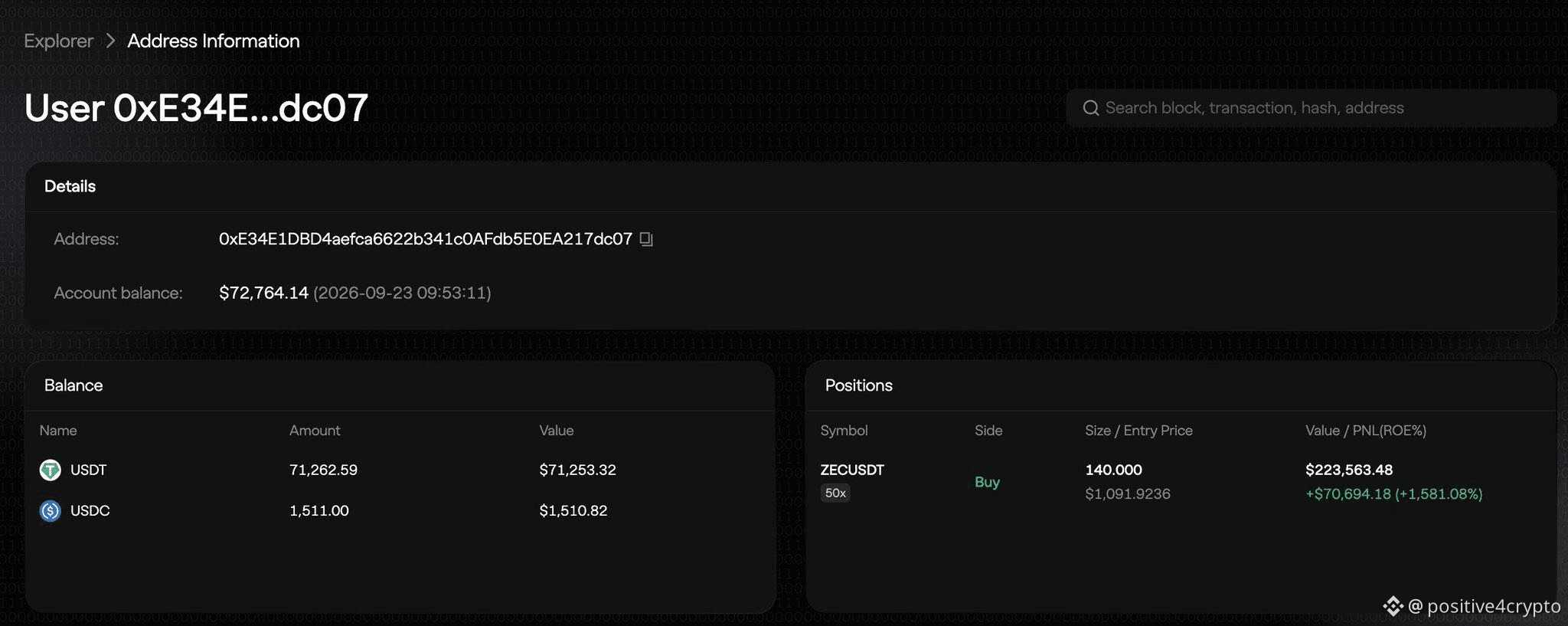Click the breadcrumb chevron after Explorer
This screenshot has width=1568, height=626.
click(110, 41)
